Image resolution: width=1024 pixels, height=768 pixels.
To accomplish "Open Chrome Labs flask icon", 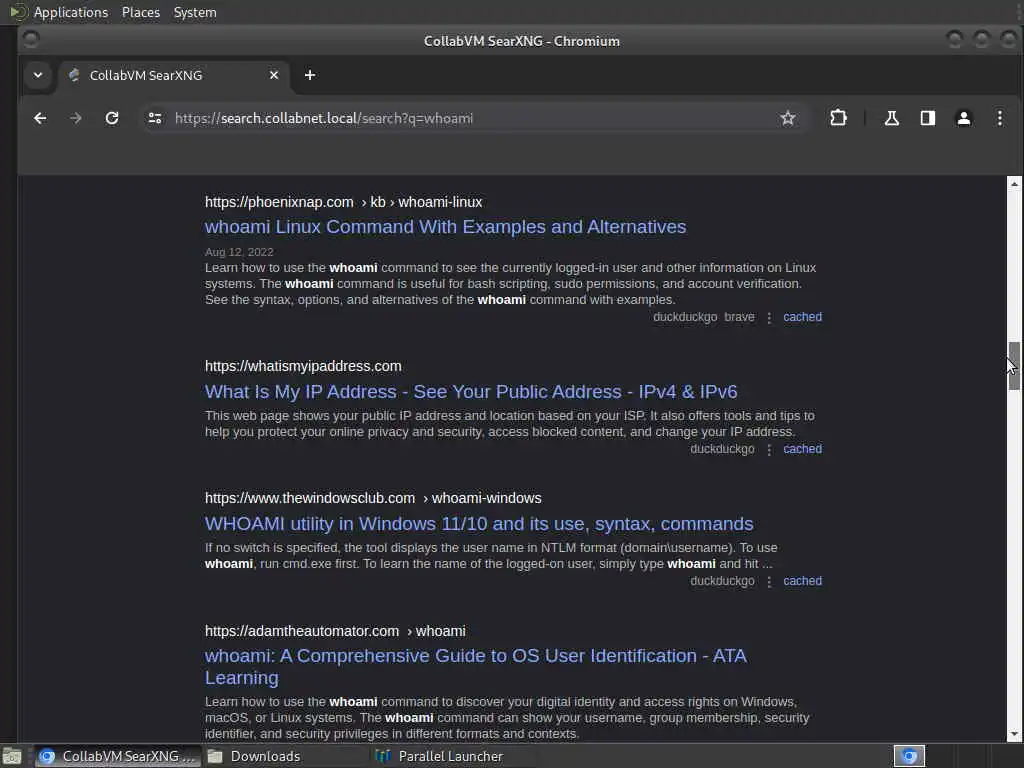I will click(891, 118).
